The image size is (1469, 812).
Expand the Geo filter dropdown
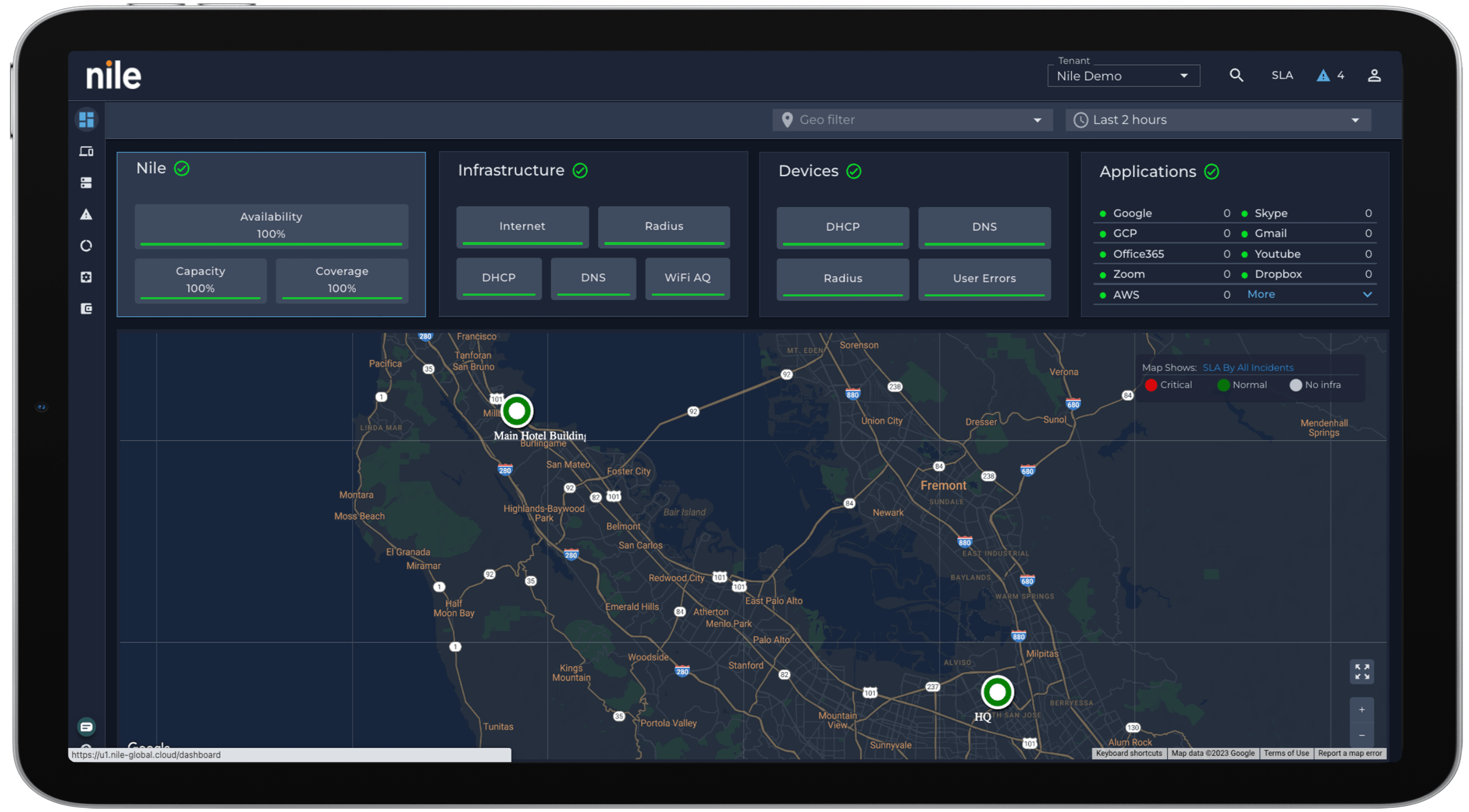pyautogui.click(x=912, y=119)
